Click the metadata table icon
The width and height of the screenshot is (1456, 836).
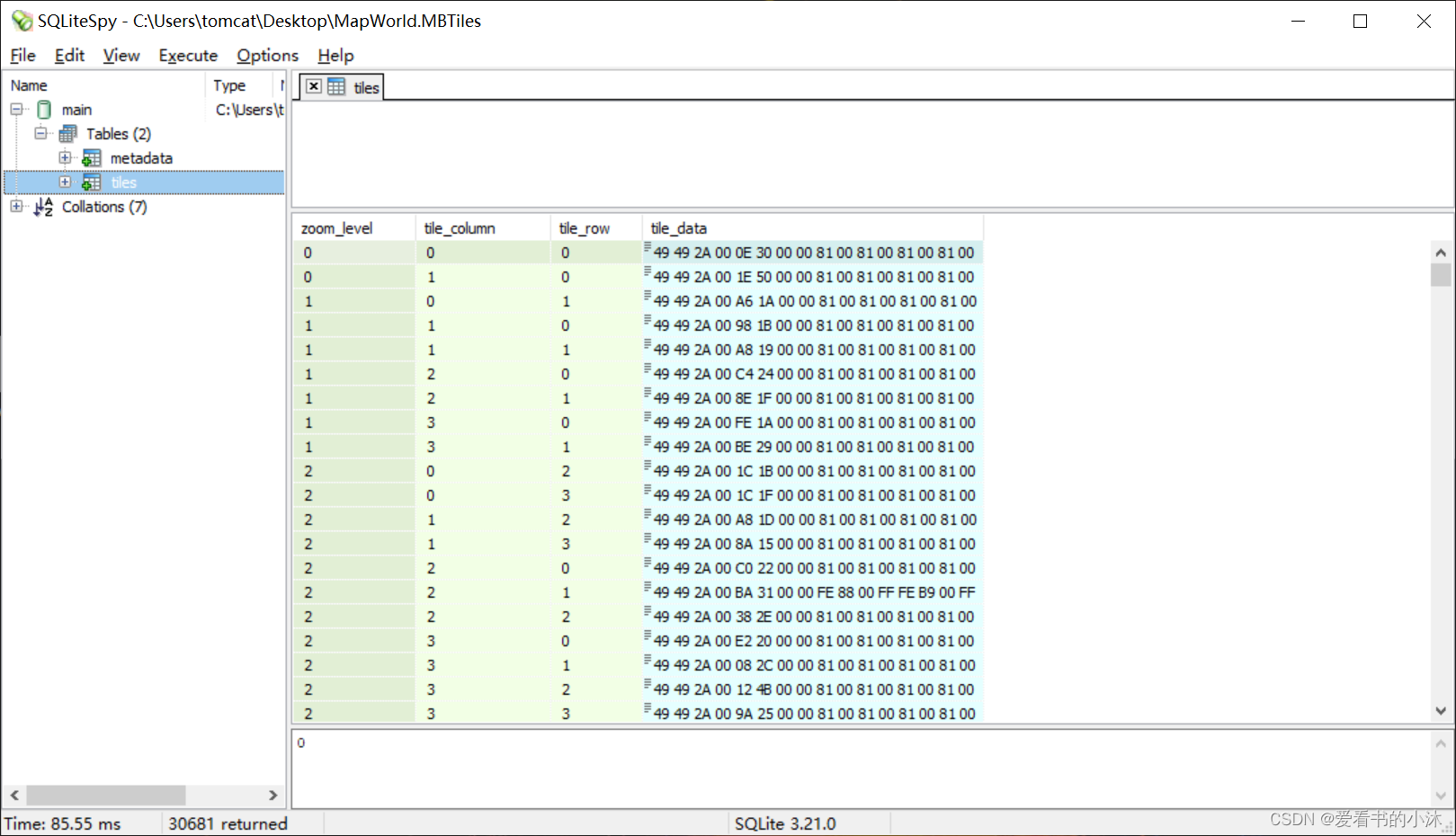pyautogui.click(x=92, y=158)
